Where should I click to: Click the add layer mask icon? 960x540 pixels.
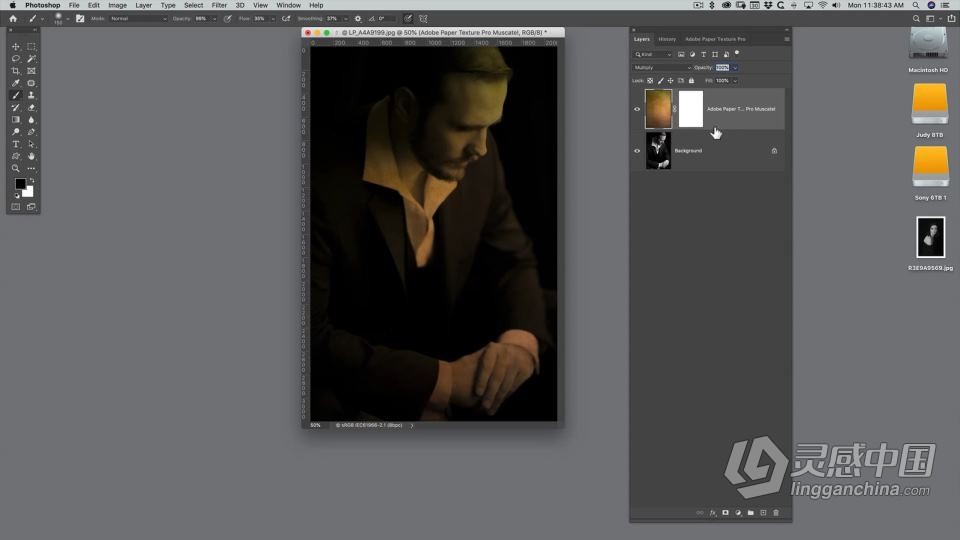pyautogui.click(x=726, y=512)
